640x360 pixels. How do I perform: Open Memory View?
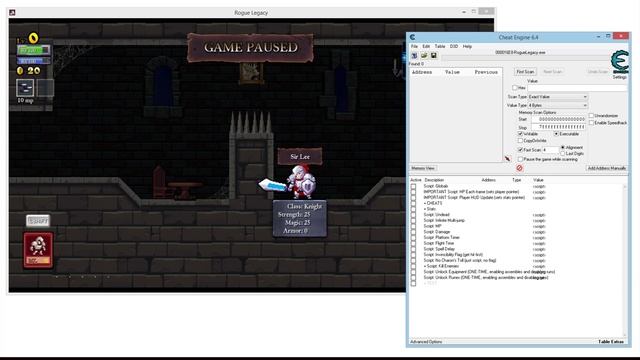pyautogui.click(x=423, y=168)
